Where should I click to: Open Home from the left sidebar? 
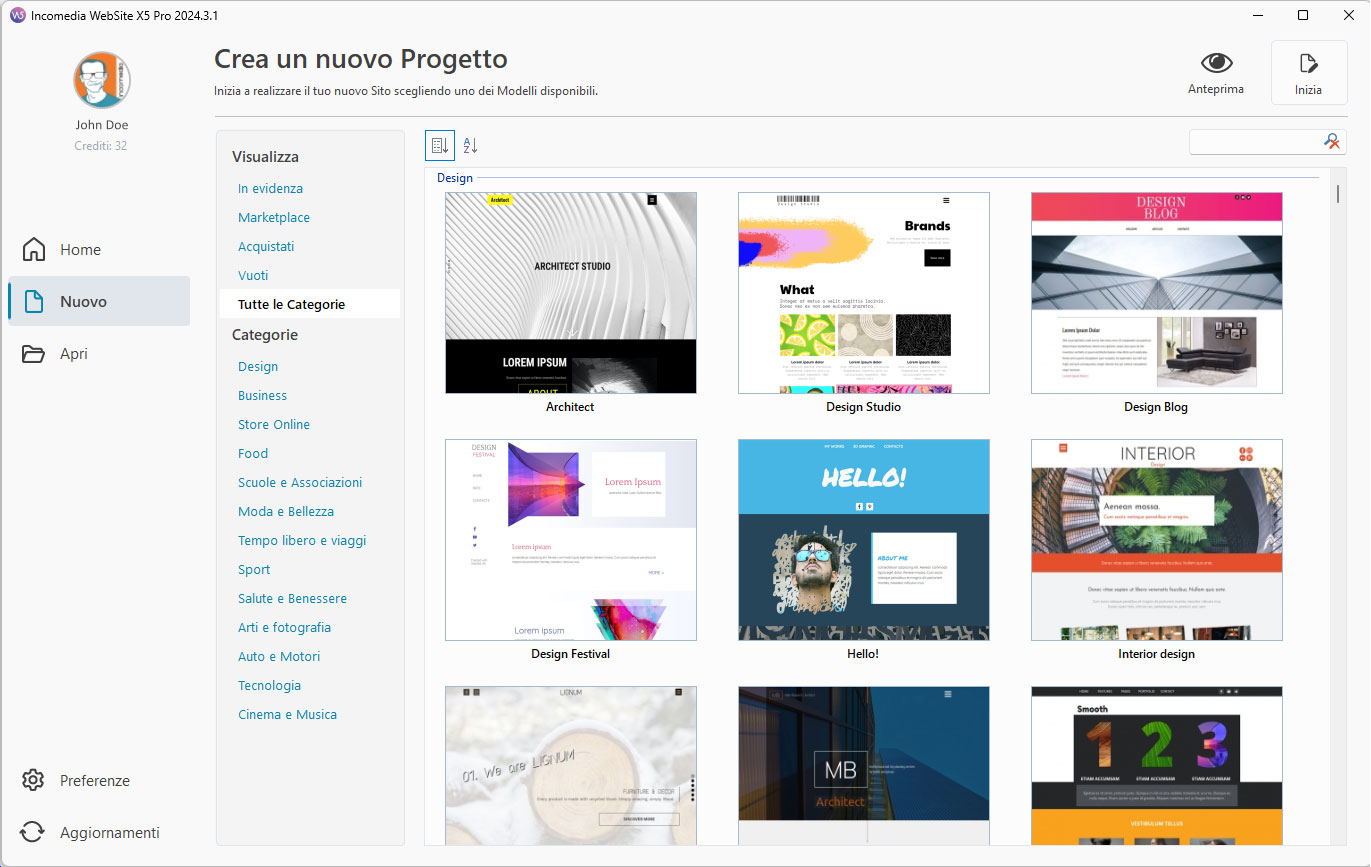click(x=81, y=249)
